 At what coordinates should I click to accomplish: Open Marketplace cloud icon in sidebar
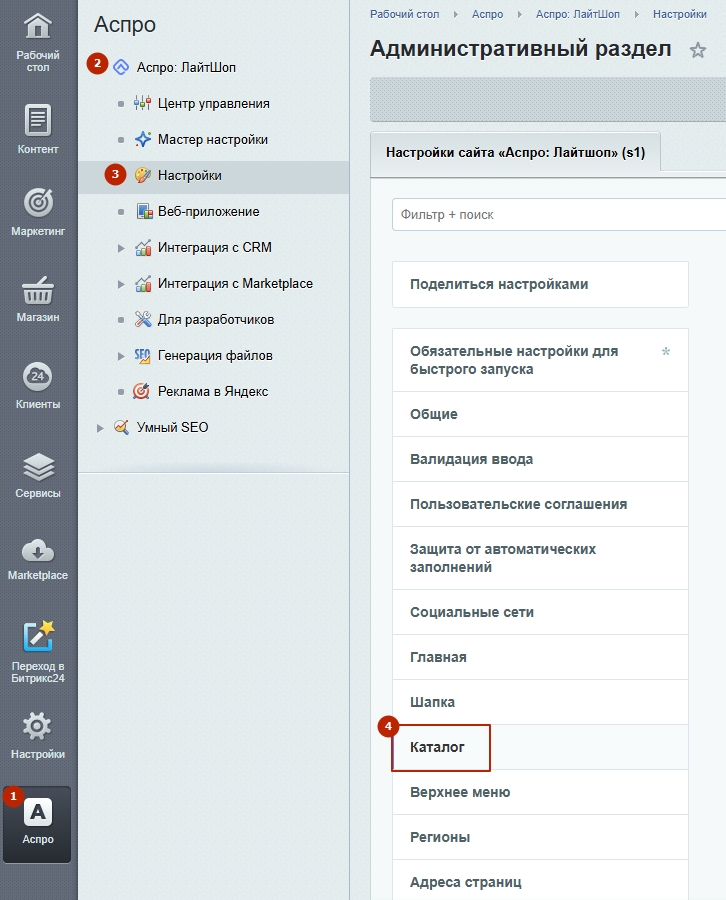pos(38,550)
